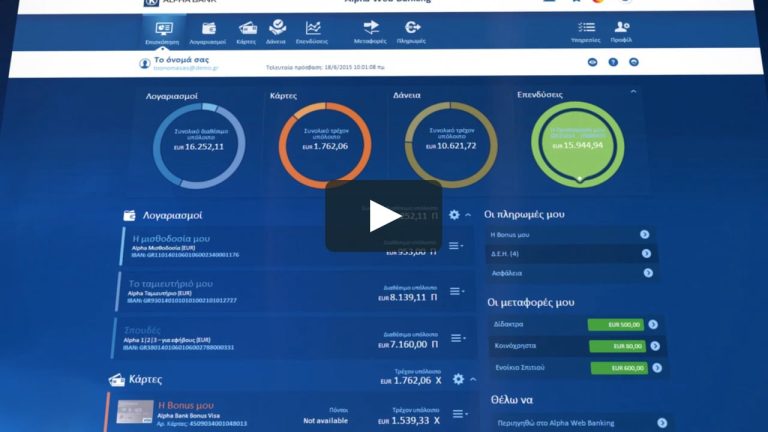Select the Το ταμιευτήριό μου account

pyautogui.click(x=171, y=284)
